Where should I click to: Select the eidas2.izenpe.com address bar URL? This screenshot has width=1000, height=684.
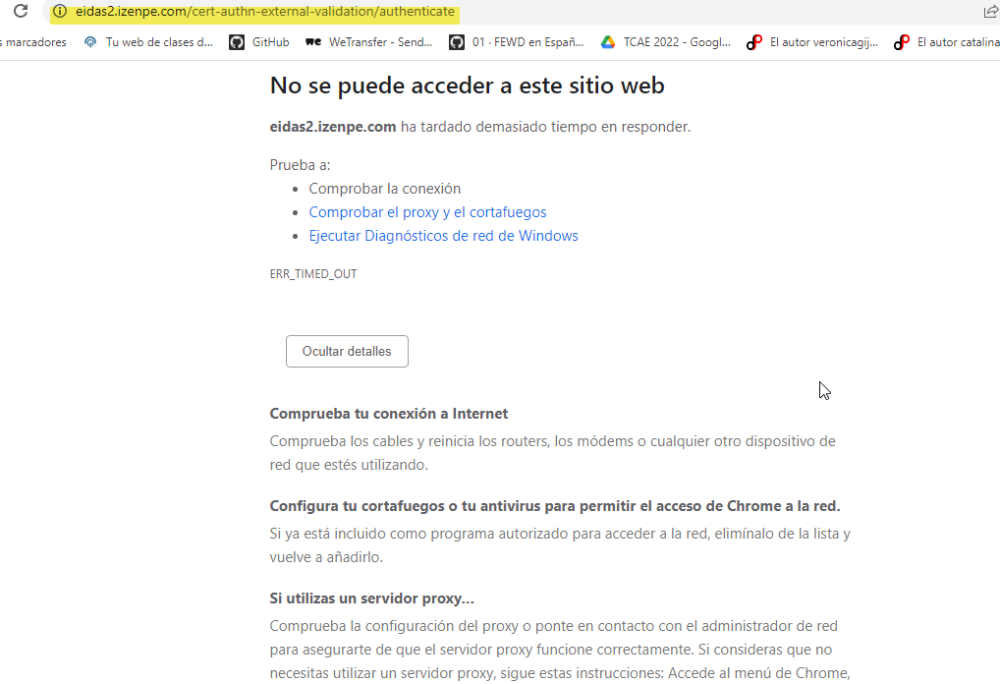point(265,11)
